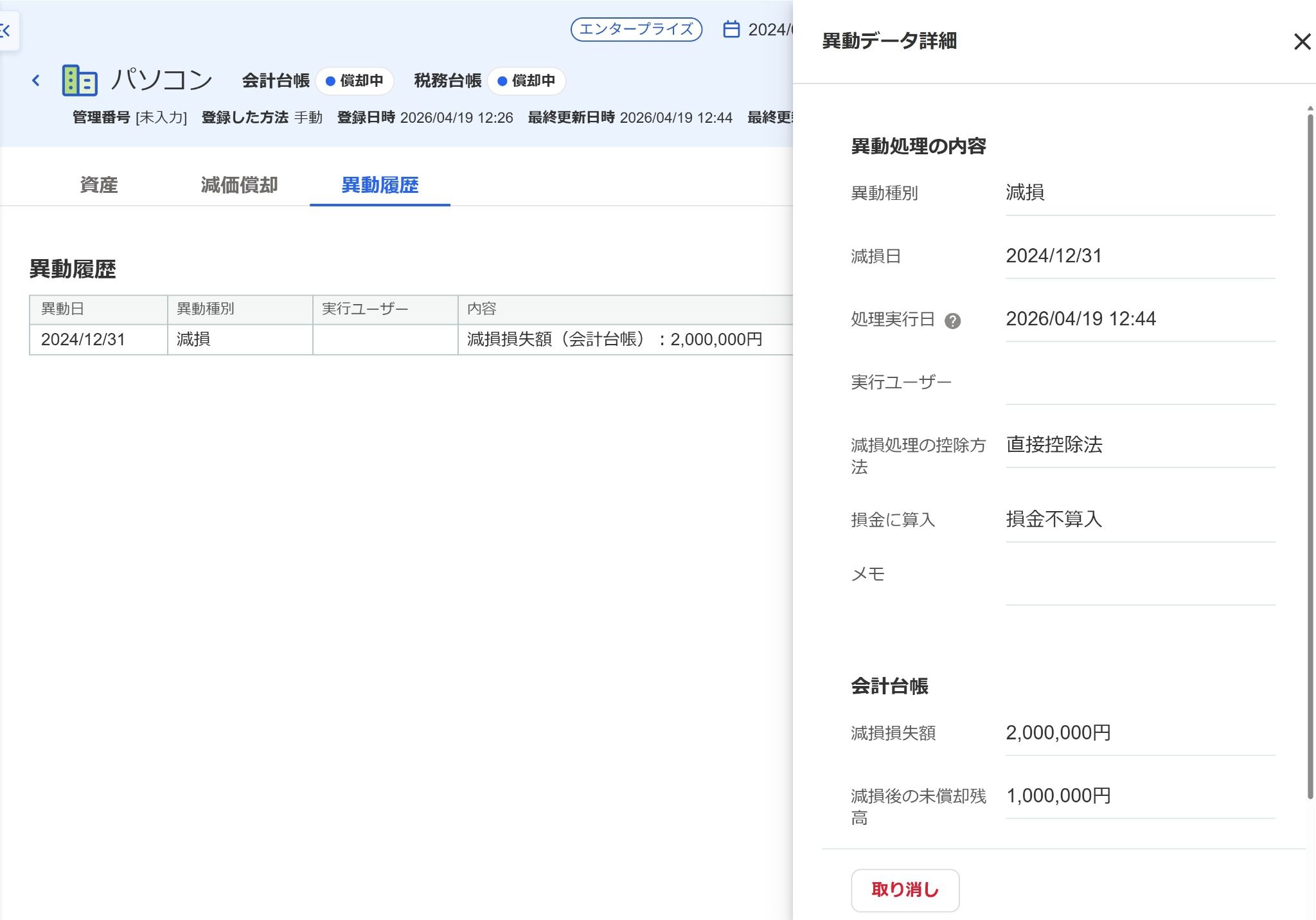Click the 減損日 value 2024/12/31
The image size is (1316, 920).
coord(1054,256)
